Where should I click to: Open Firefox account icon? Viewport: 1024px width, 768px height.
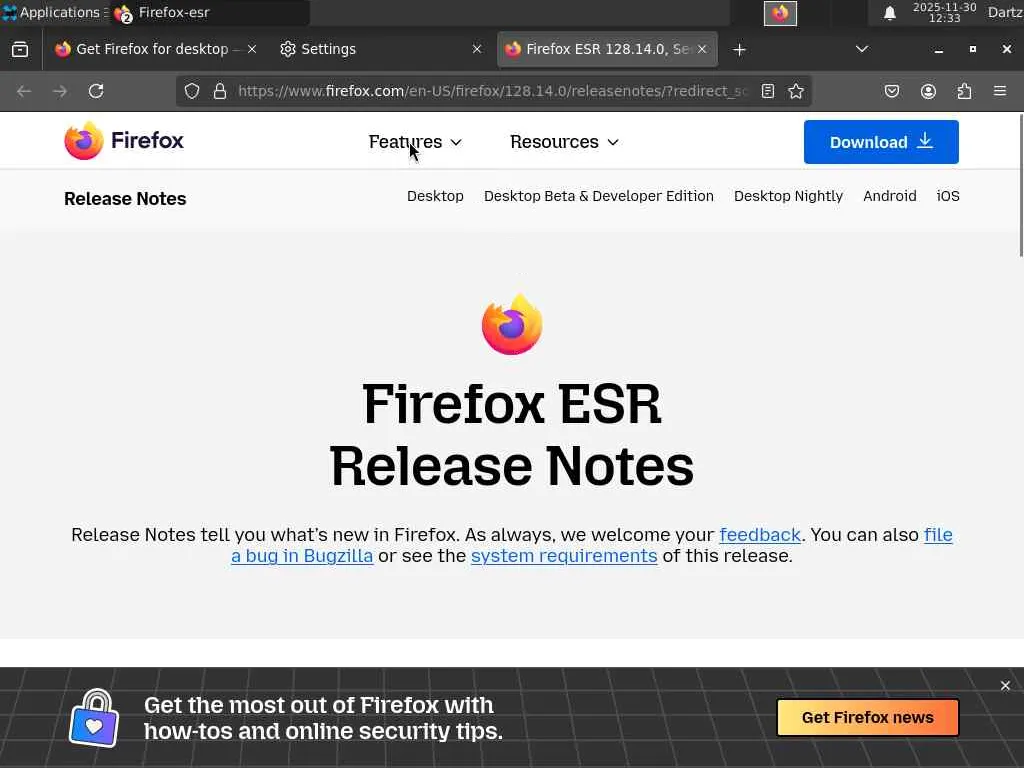[x=928, y=91]
